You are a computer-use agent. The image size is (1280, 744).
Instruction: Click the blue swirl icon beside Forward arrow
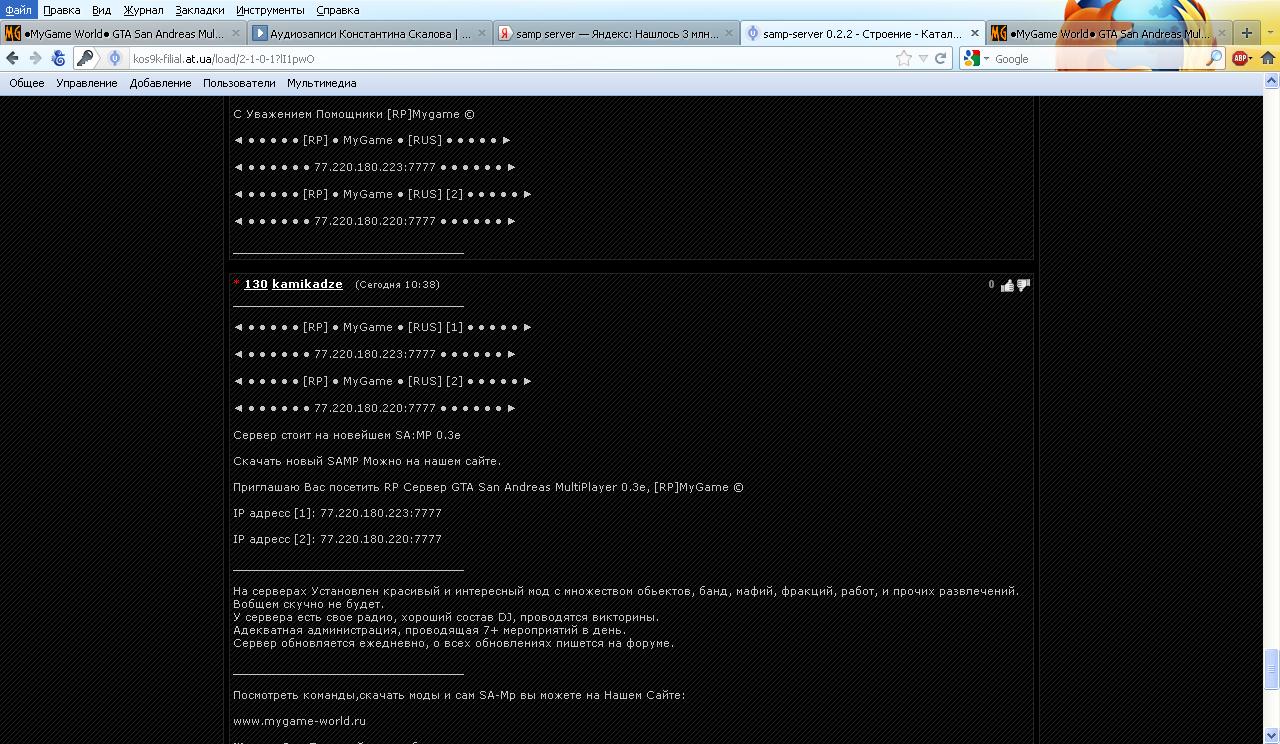pos(59,59)
